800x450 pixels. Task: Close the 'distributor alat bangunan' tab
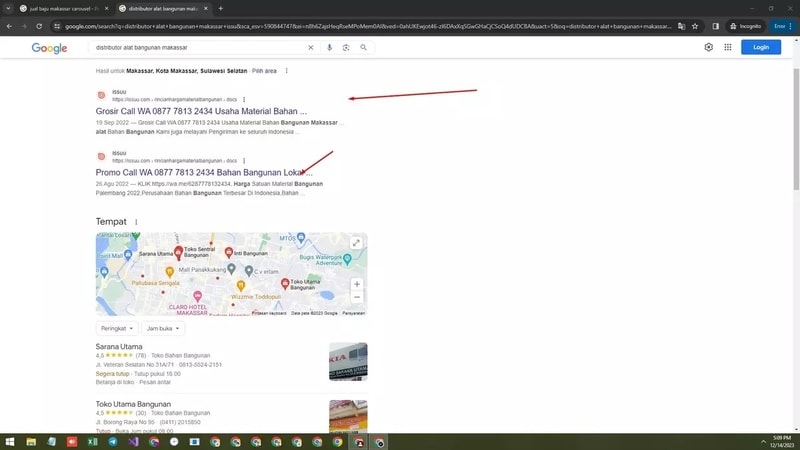pyautogui.click(x=206, y=9)
